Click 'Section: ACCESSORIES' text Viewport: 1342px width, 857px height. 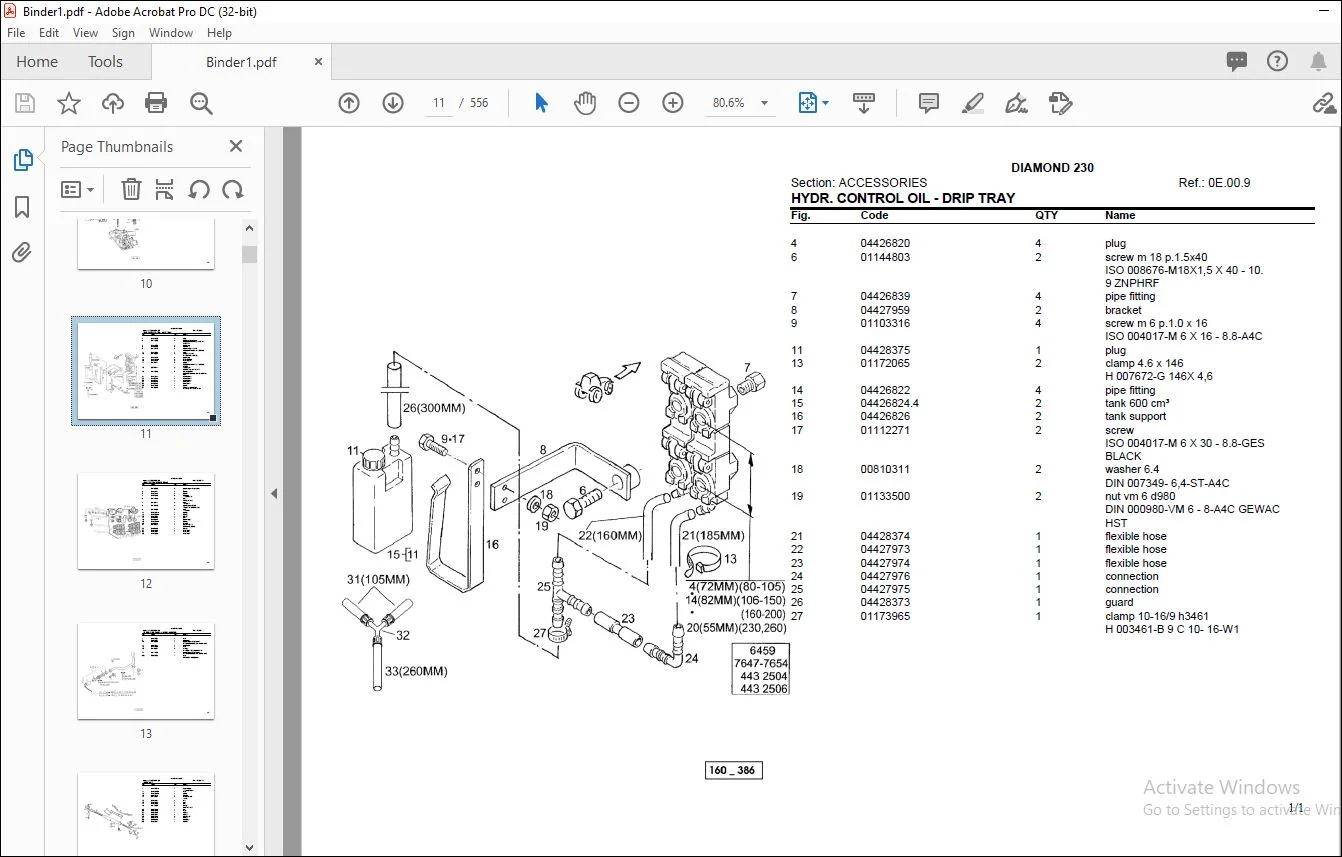[x=859, y=183]
